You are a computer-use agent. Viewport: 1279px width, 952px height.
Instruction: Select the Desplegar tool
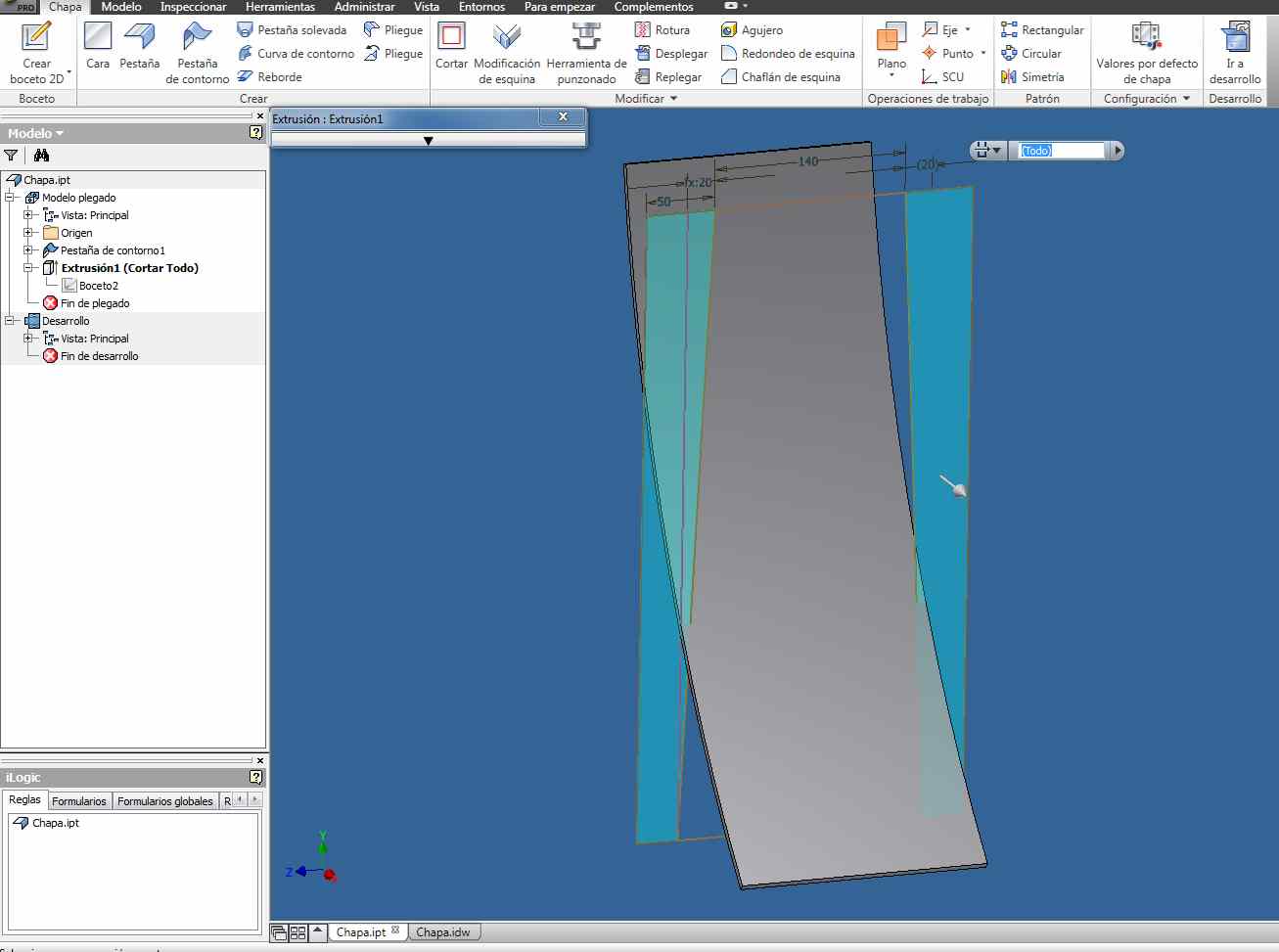tap(671, 54)
